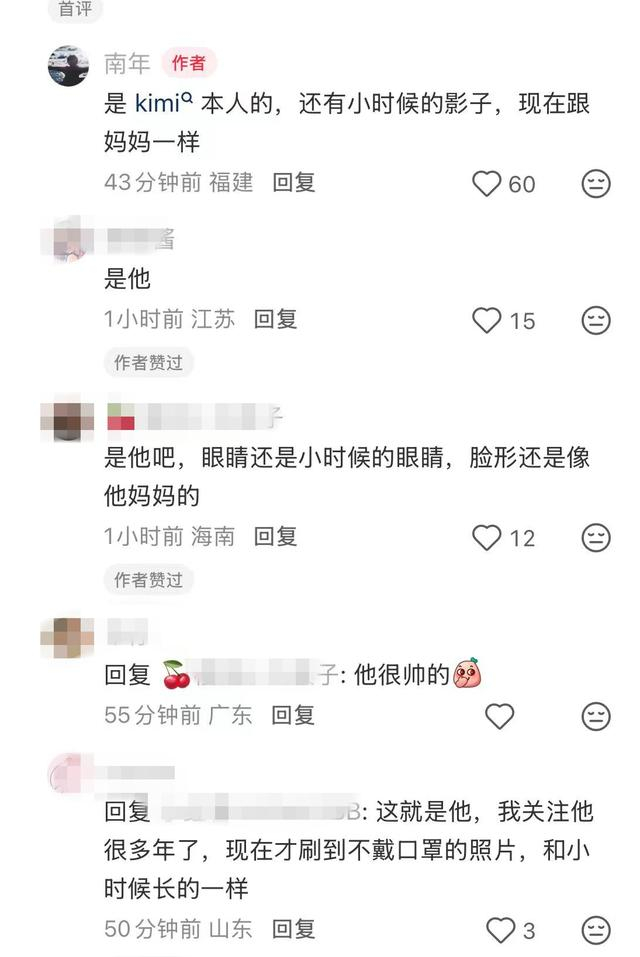This screenshot has width=640, height=957.
Task: Tap the red 作者 badge
Action: coord(189,63)
